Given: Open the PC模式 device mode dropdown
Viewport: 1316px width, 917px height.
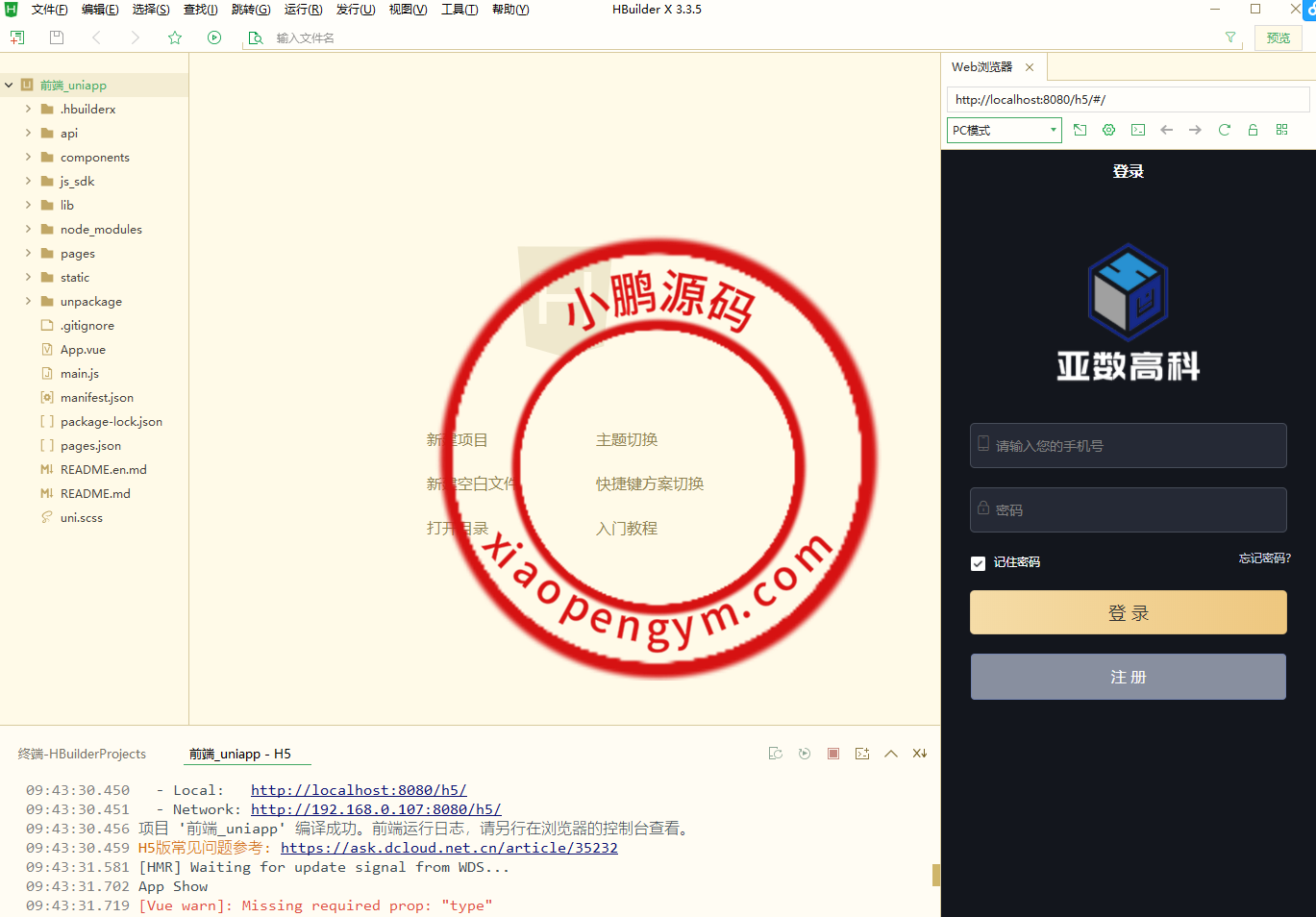Looking at the screenshot, I should pyautogui.click(x=1004, y=130).
